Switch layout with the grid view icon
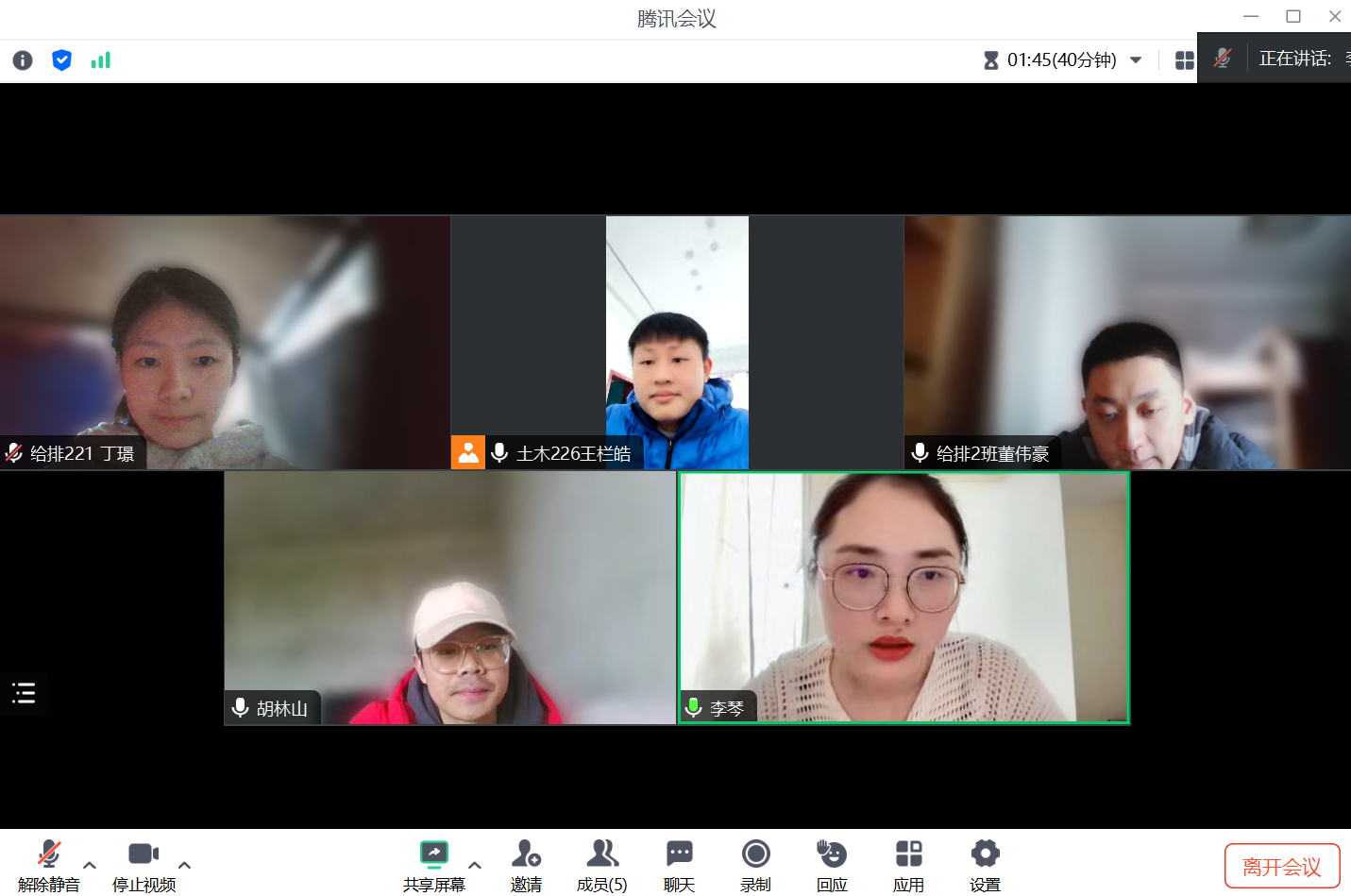 [x=1185, y=60]
